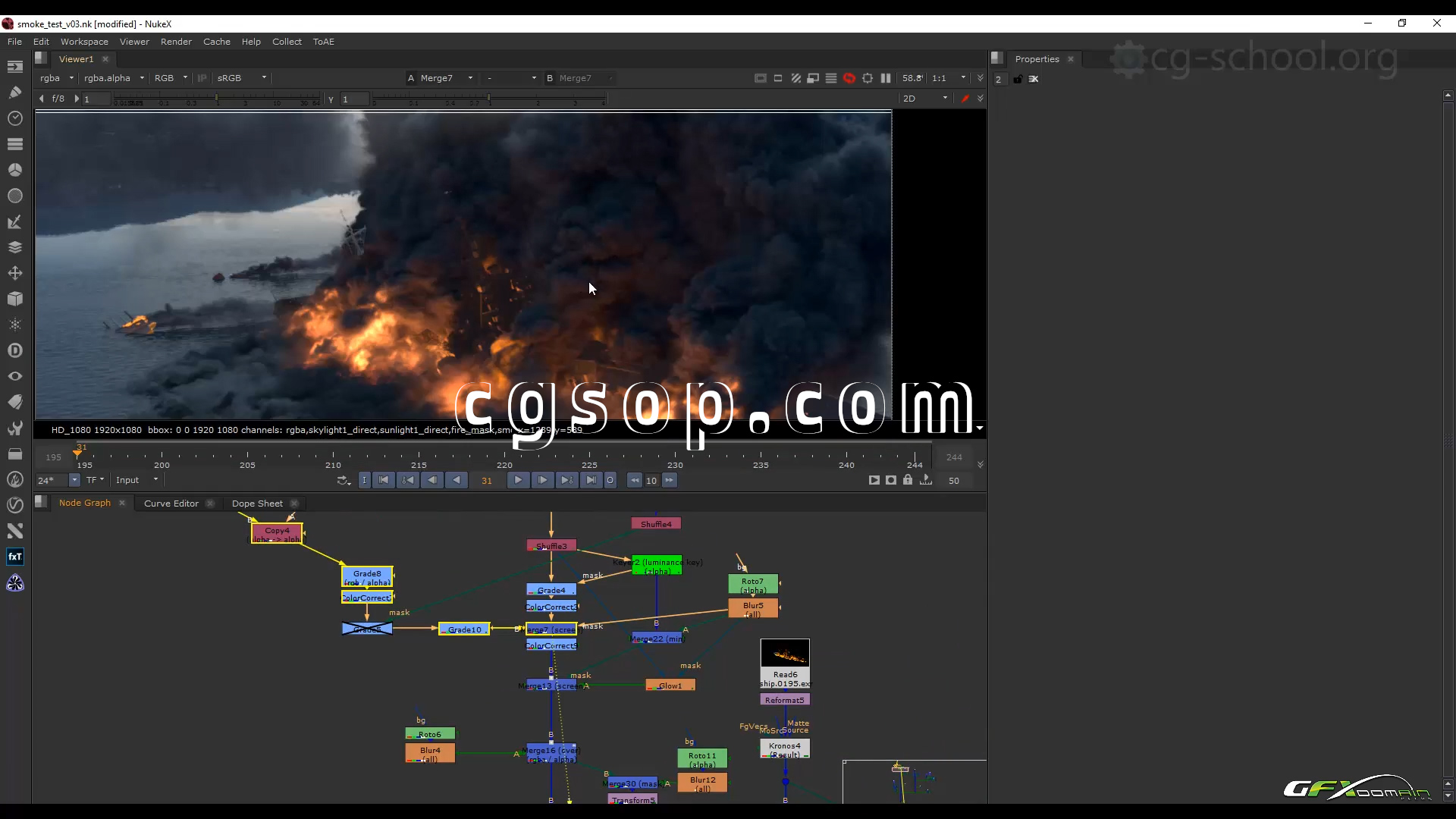
Task: Open the rgba channel layer dropdown
Action: [58, 78]
